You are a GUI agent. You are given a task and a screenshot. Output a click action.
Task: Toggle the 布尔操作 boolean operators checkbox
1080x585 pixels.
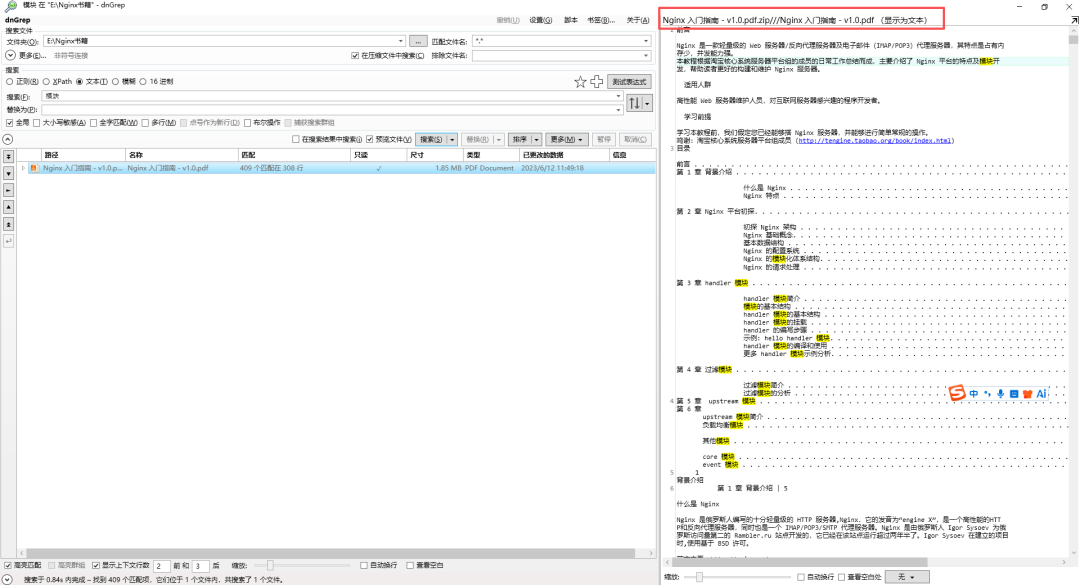(247, 123)
